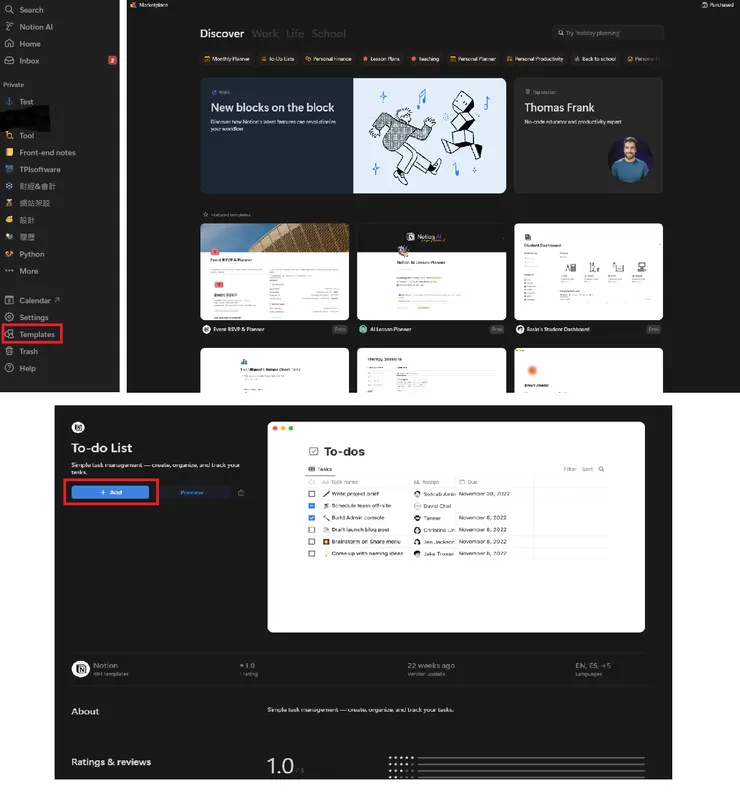Select the Personal Finance category chip
Screen dimensions: 740x803
328,59
